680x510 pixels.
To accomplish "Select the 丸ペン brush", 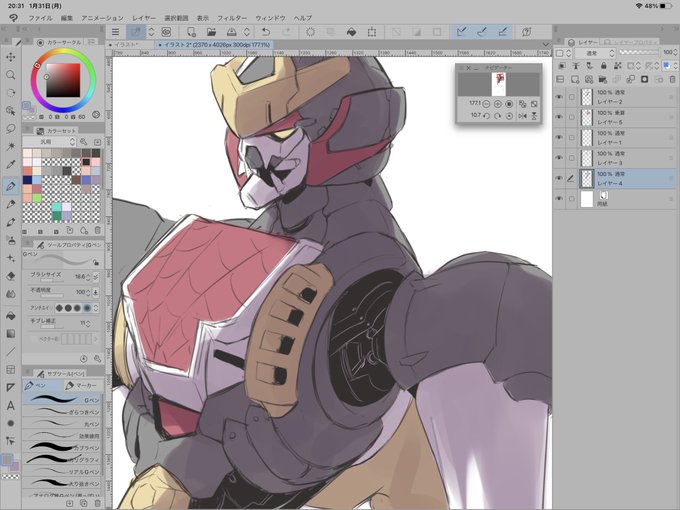I will [63, 424].
